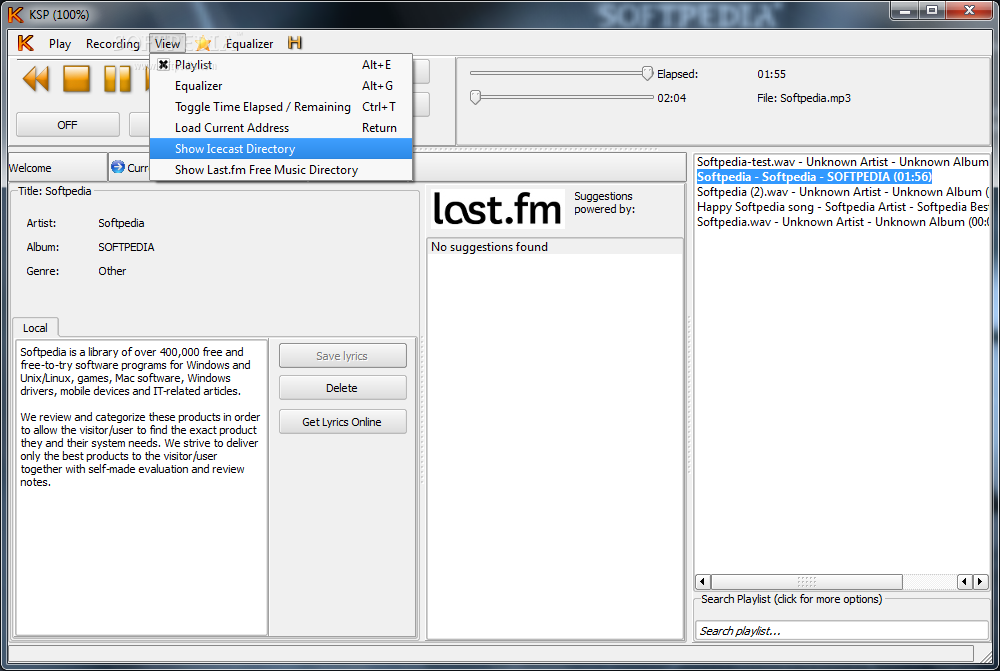This screenshot has height=671, width=1000.
Task: Toggle the Playlist checkbox menu entry
Action: tap(281, 64)
